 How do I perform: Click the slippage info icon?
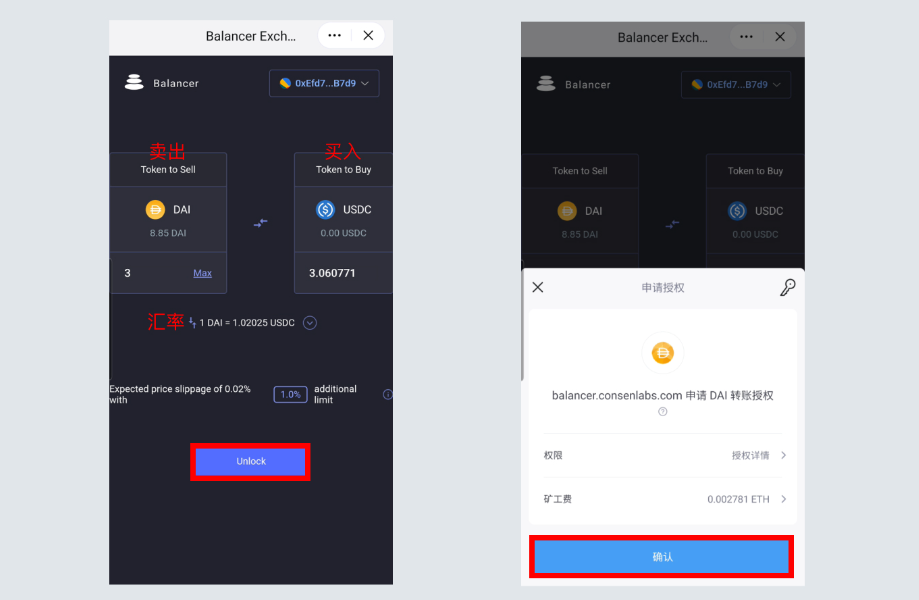pos(387,394)
